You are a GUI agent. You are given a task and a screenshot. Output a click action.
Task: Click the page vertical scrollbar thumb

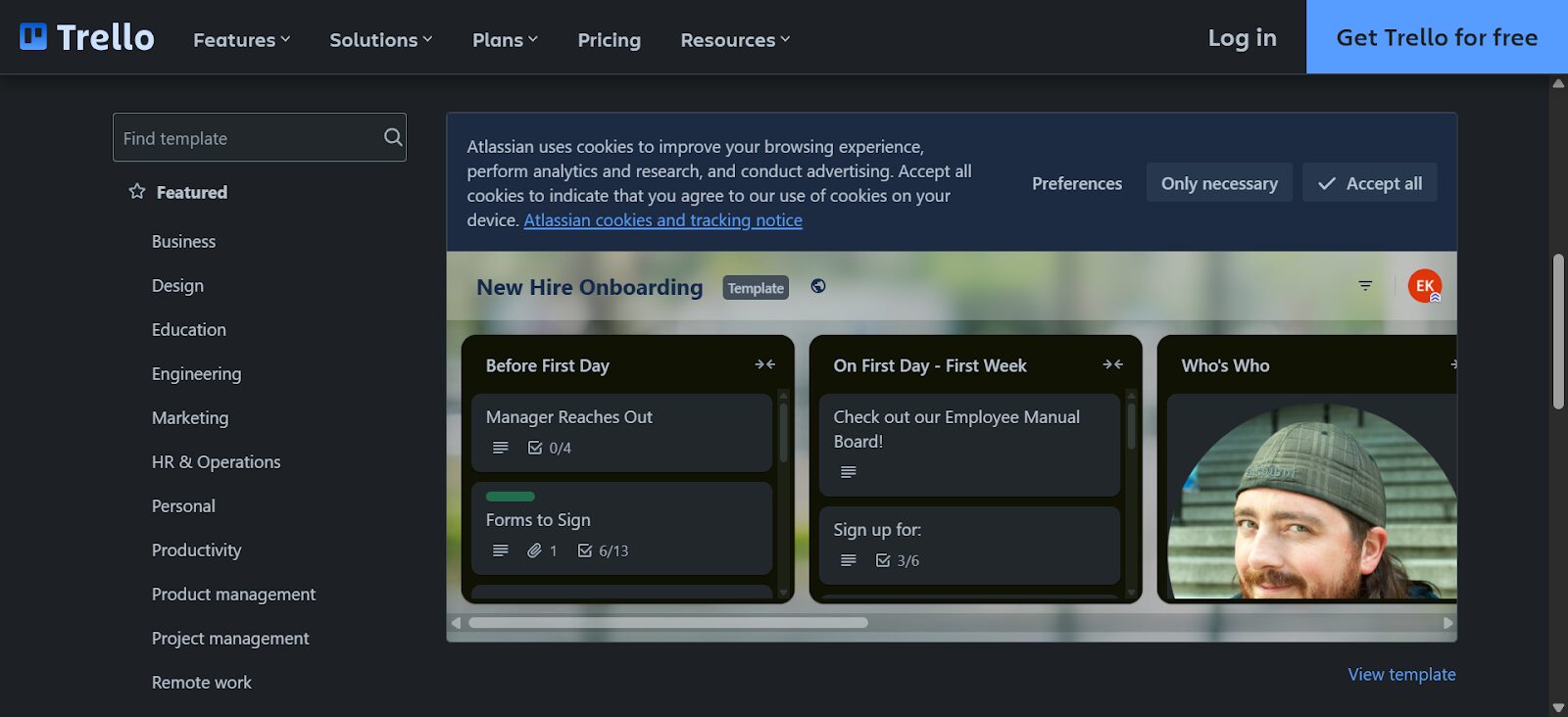[1558, 331]
